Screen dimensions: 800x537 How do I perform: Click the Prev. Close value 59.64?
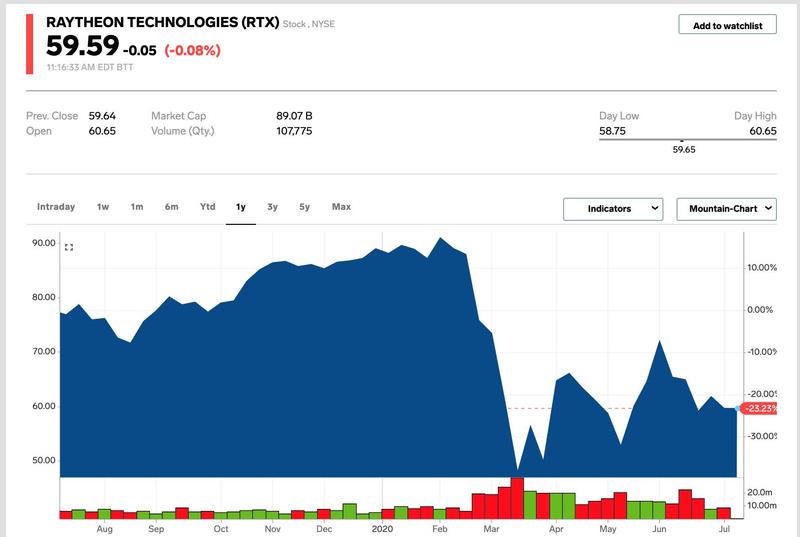(102, 116)
